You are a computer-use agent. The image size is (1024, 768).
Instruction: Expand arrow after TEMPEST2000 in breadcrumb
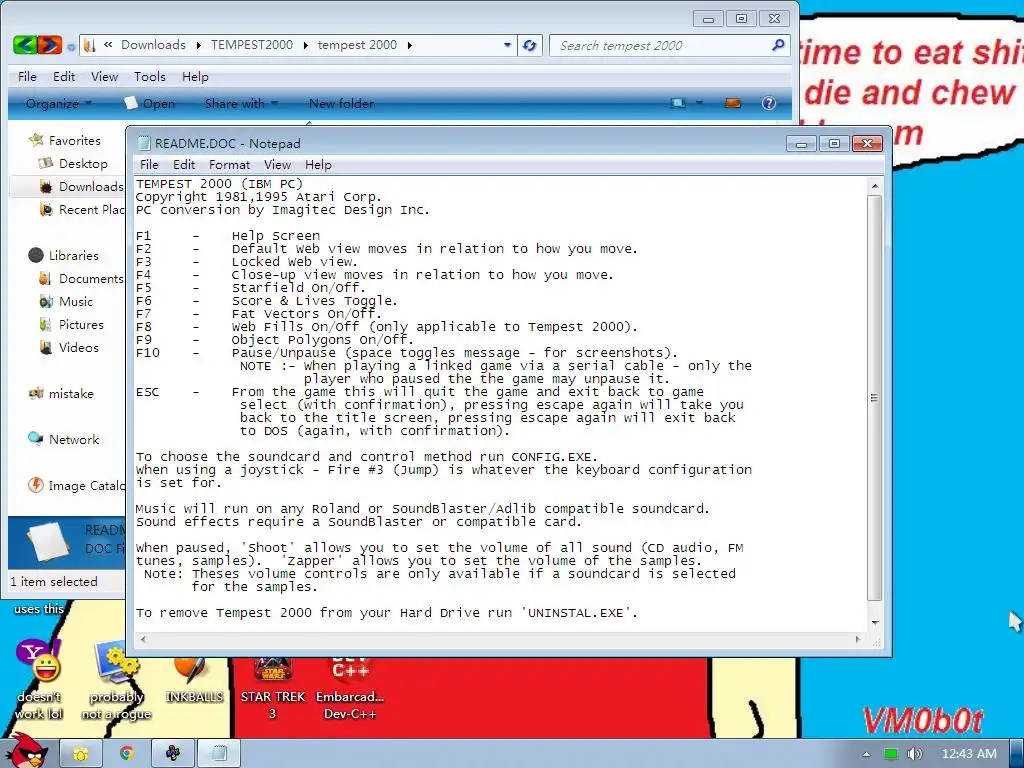[x=306, y=45]
